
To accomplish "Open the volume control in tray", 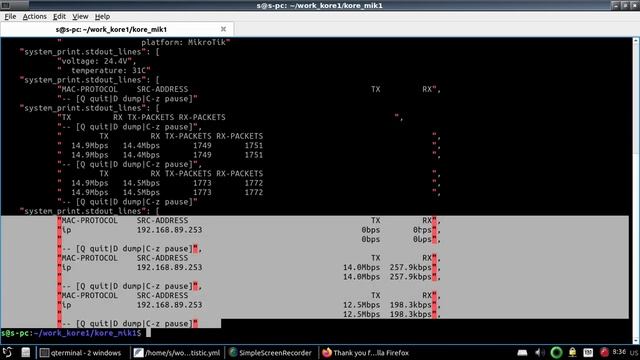I will tap(540, 352).
